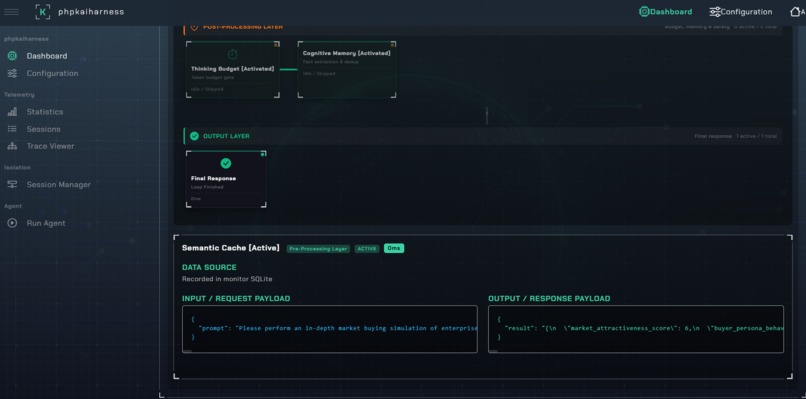
Task: Click the OUTPUT / RESPONSE PAYLOAD heading
Action: (549, 298)
